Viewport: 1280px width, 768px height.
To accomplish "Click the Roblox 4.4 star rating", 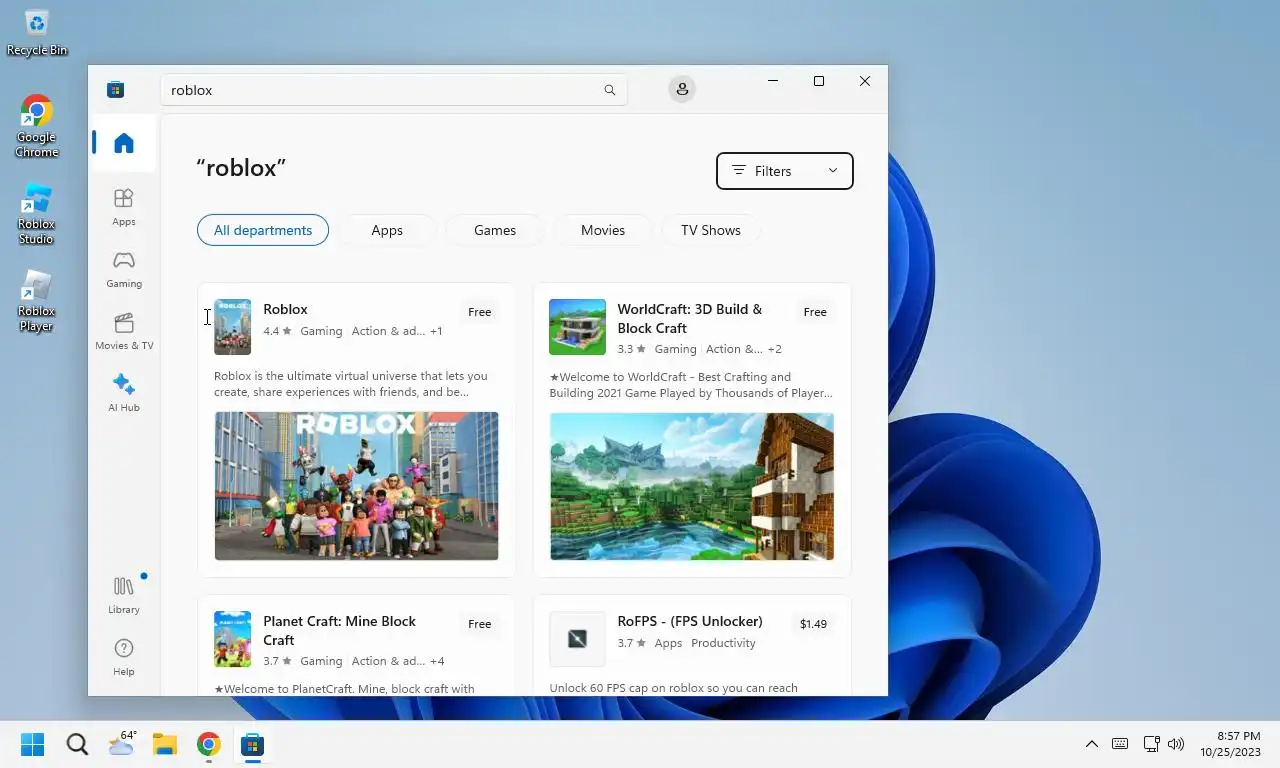I will tap(278, 331).
